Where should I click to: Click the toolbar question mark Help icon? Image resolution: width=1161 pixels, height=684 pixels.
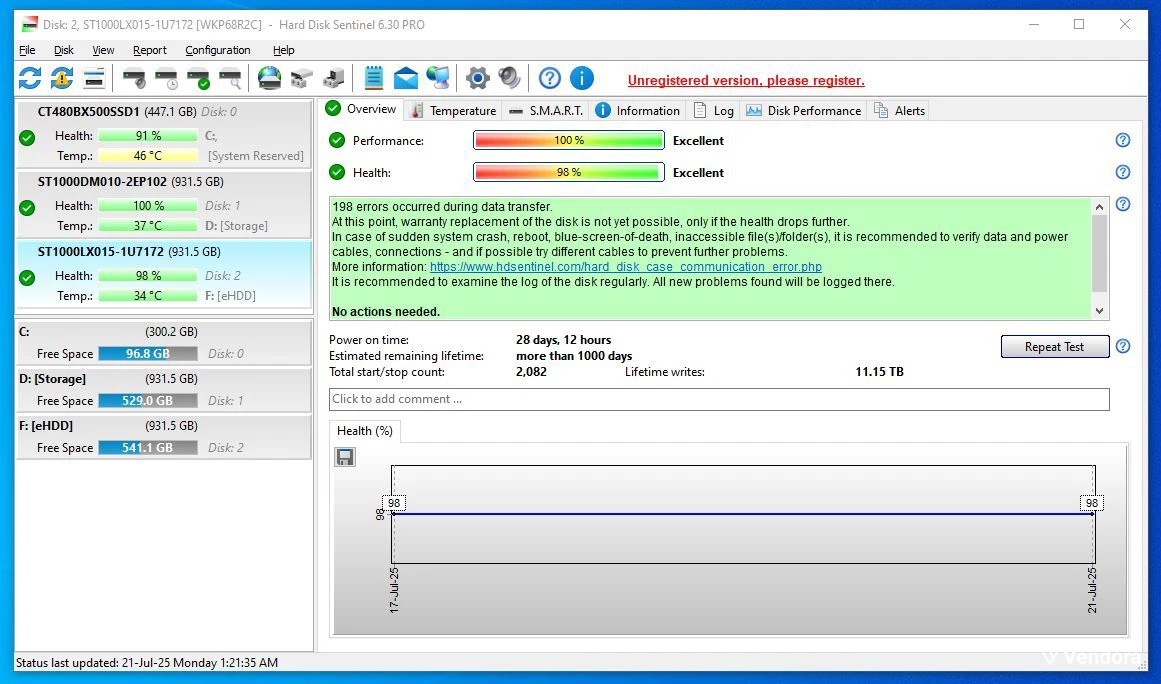coord(549,78)
